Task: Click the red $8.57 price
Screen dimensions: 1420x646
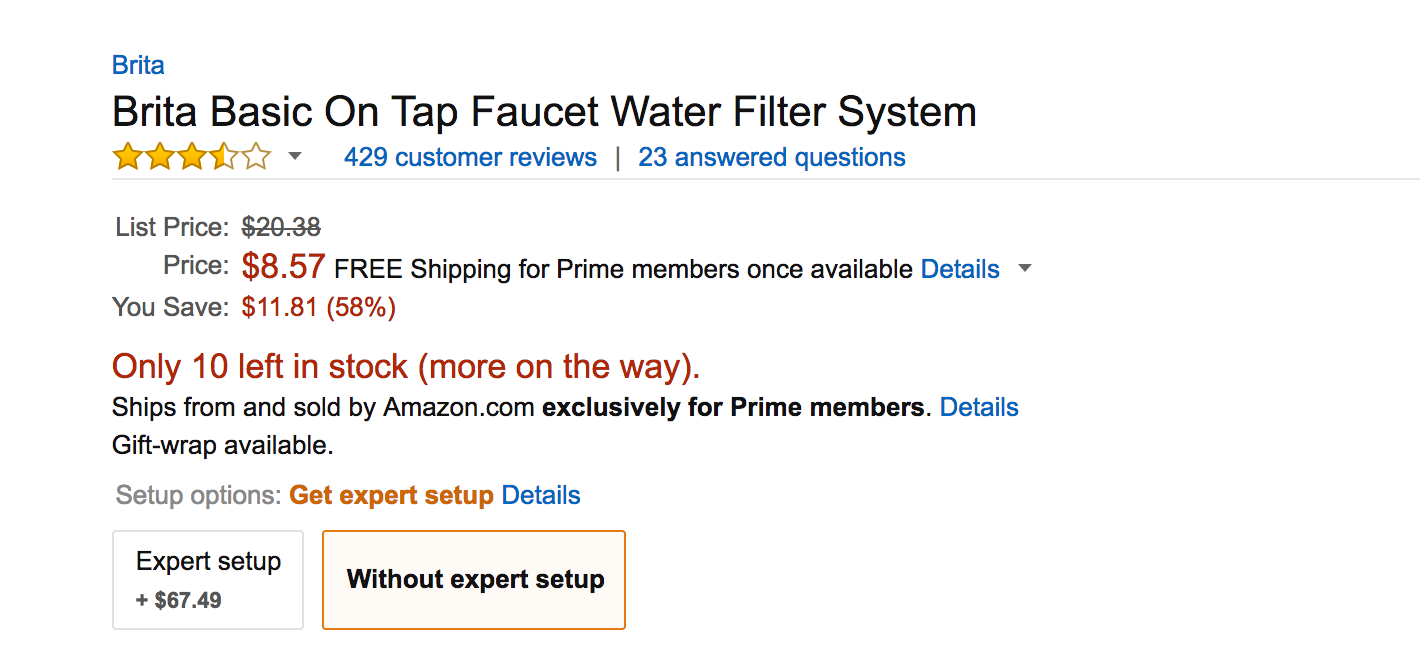Action: (x=283, y=267)
